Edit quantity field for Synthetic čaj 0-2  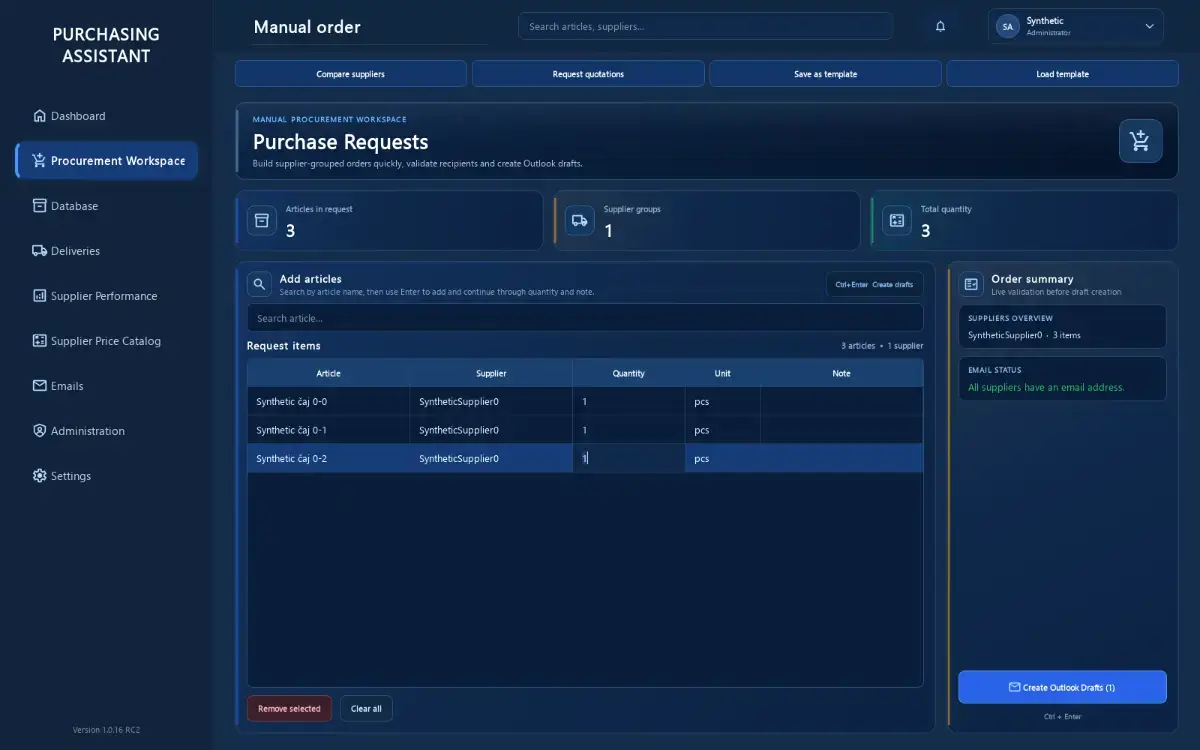click(628, 458)
